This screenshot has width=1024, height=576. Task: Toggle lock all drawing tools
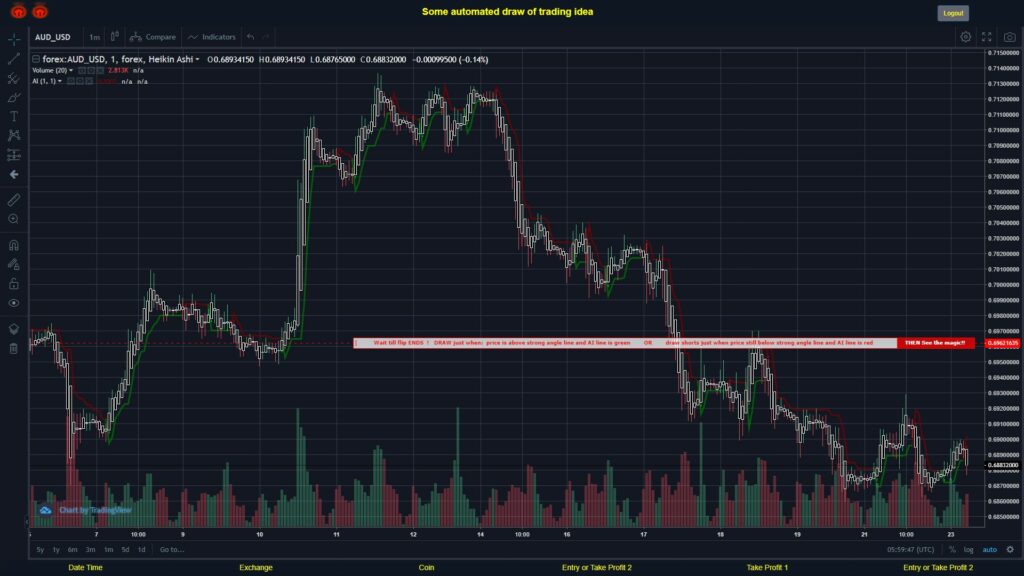coord(14,284)
